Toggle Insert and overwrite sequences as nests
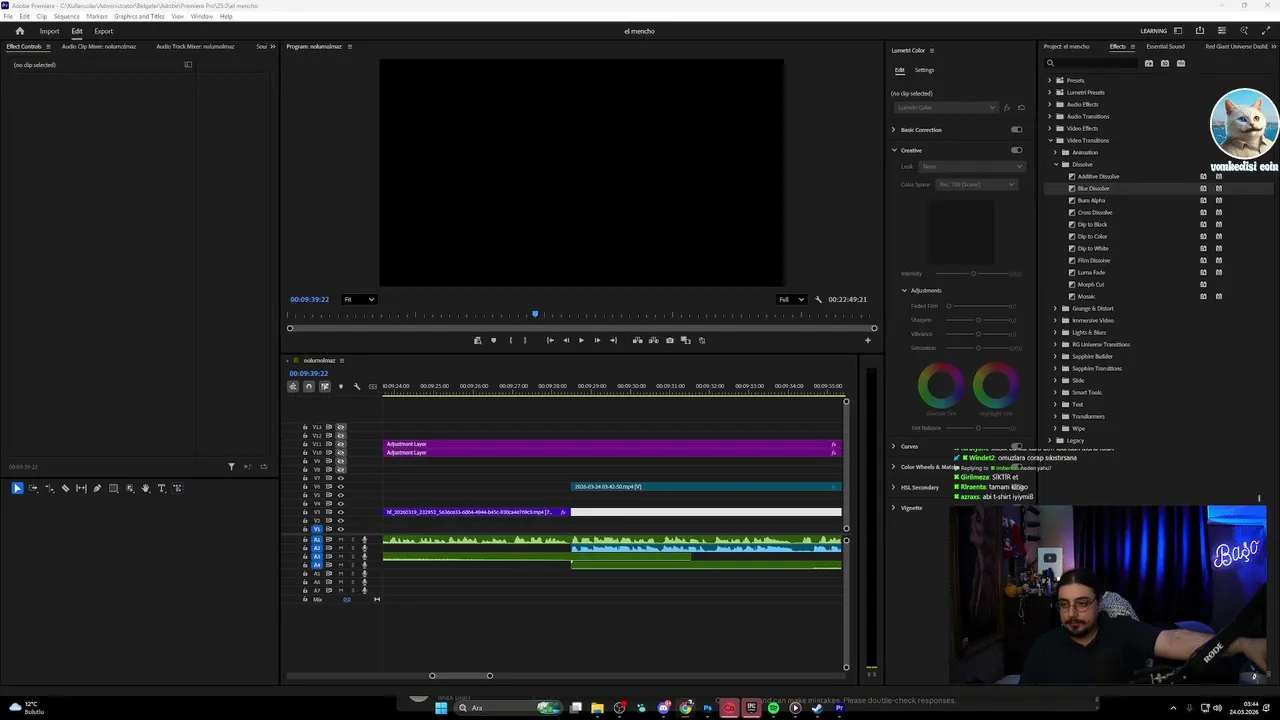 pos(293,386)
